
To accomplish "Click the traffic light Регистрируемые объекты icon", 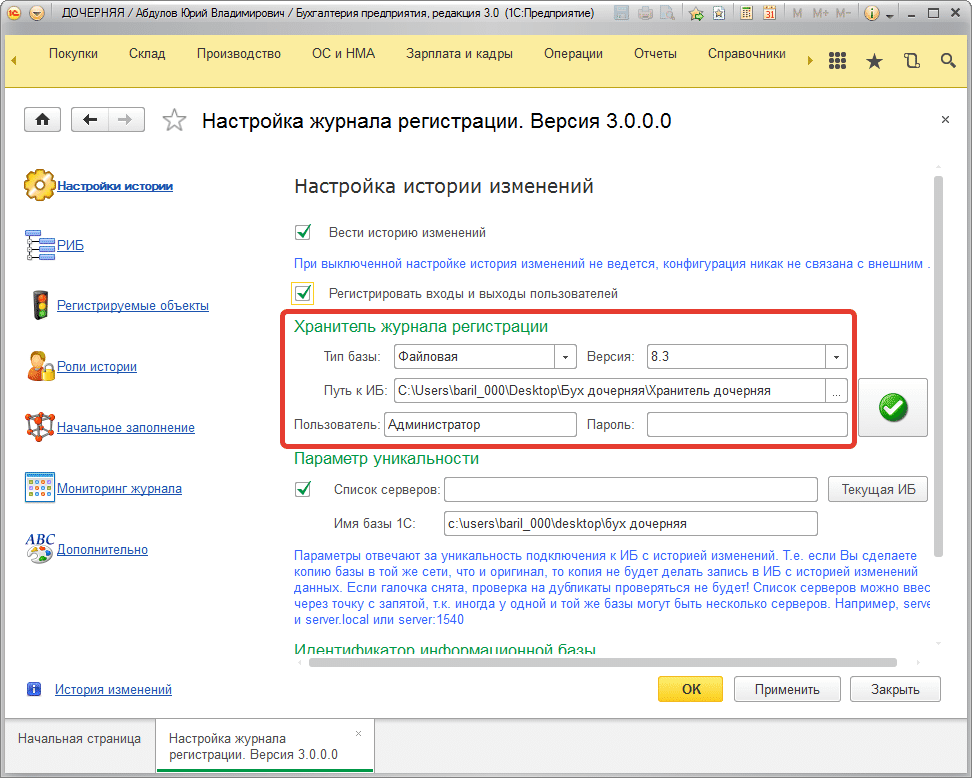I will point(39,305).
